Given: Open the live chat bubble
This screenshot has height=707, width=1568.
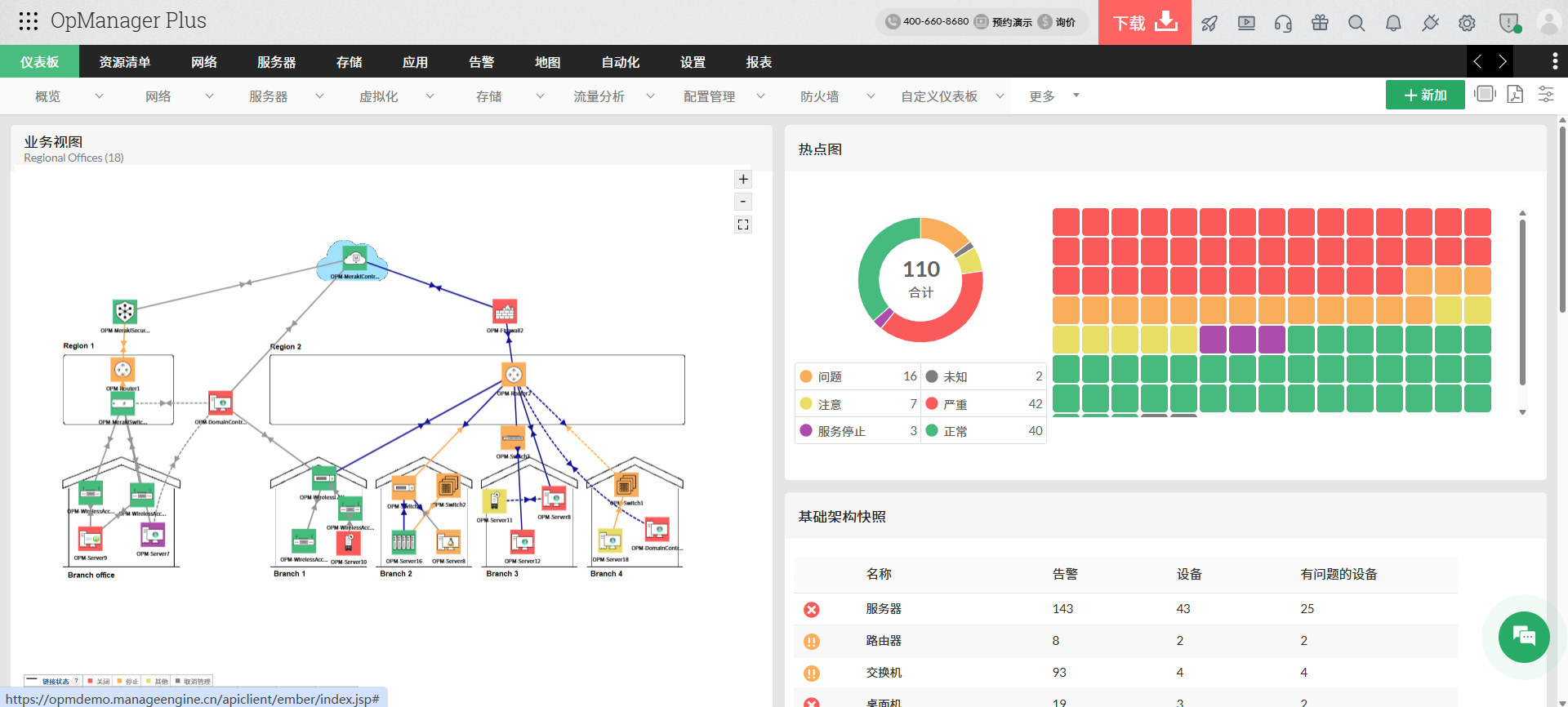Looking at the screenshot, I should pyautogui.click(x=1524, y=637).
